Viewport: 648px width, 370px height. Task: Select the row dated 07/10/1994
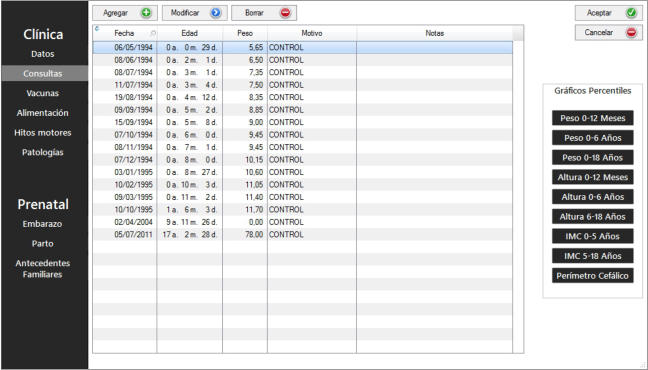pos(303,135)
